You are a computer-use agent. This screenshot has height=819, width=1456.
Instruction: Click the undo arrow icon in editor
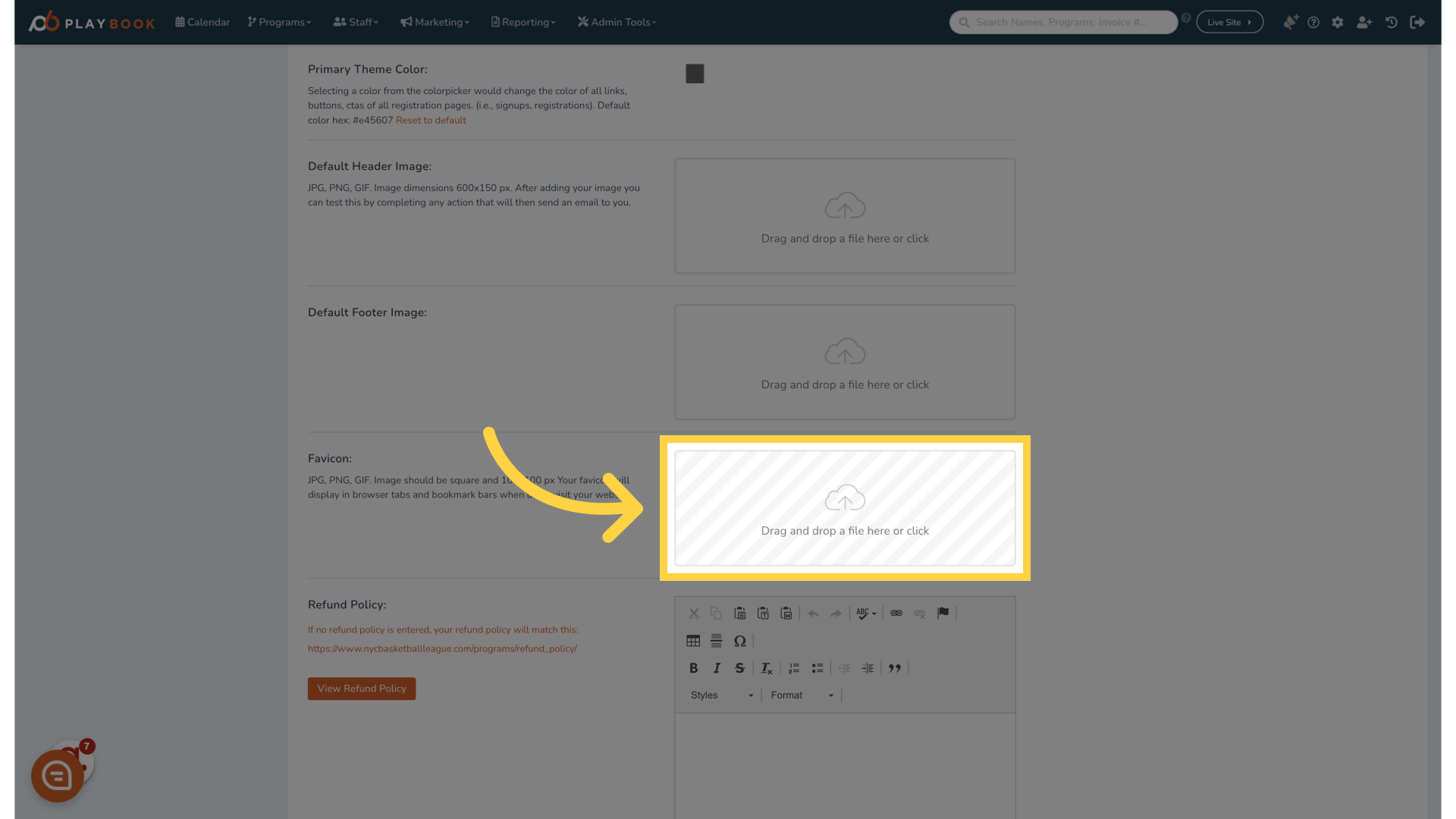(x=812, y=613)
